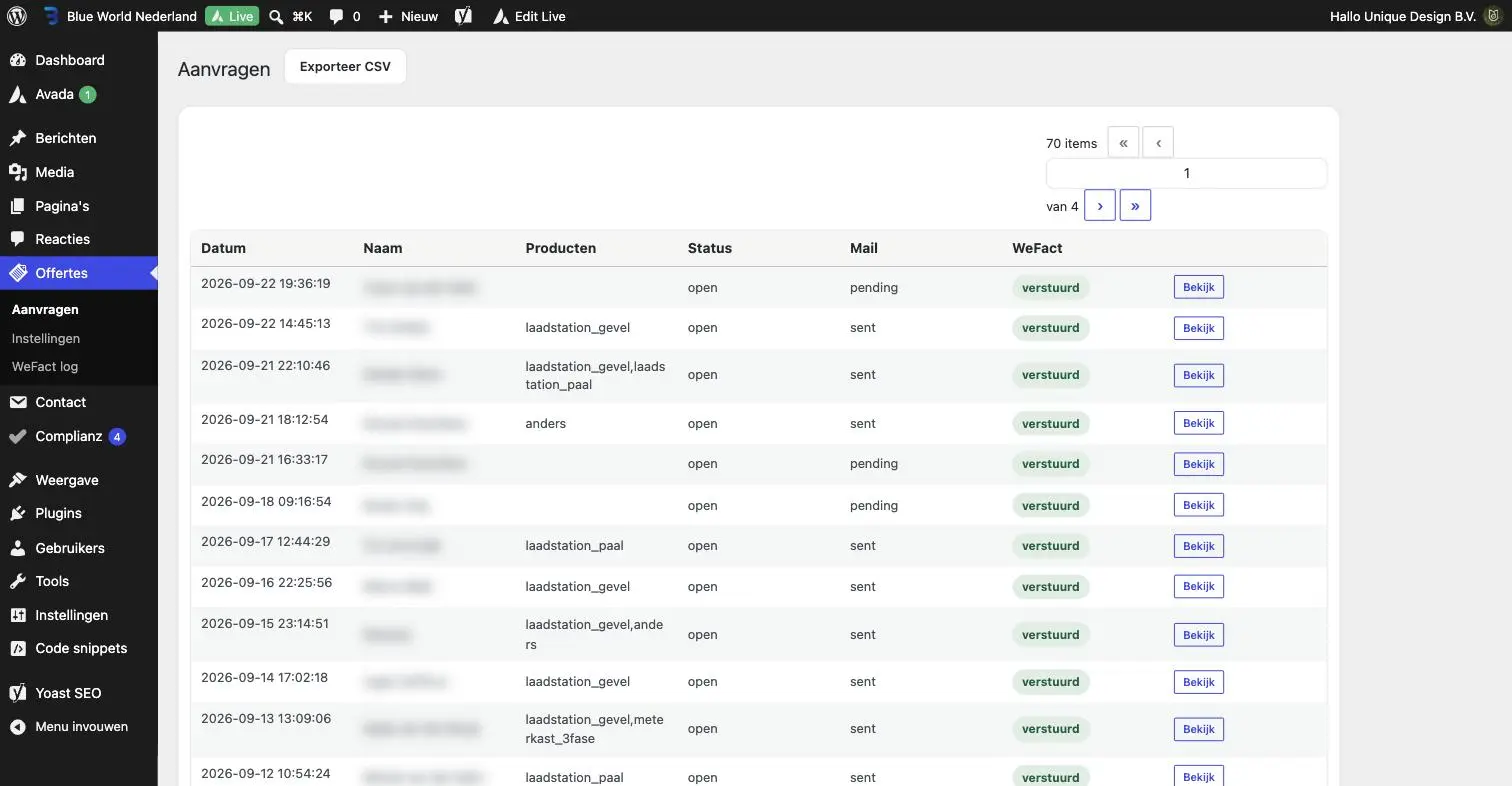Click the Dashboard gauge icon

pyautogui.click(x=17, y=60)
